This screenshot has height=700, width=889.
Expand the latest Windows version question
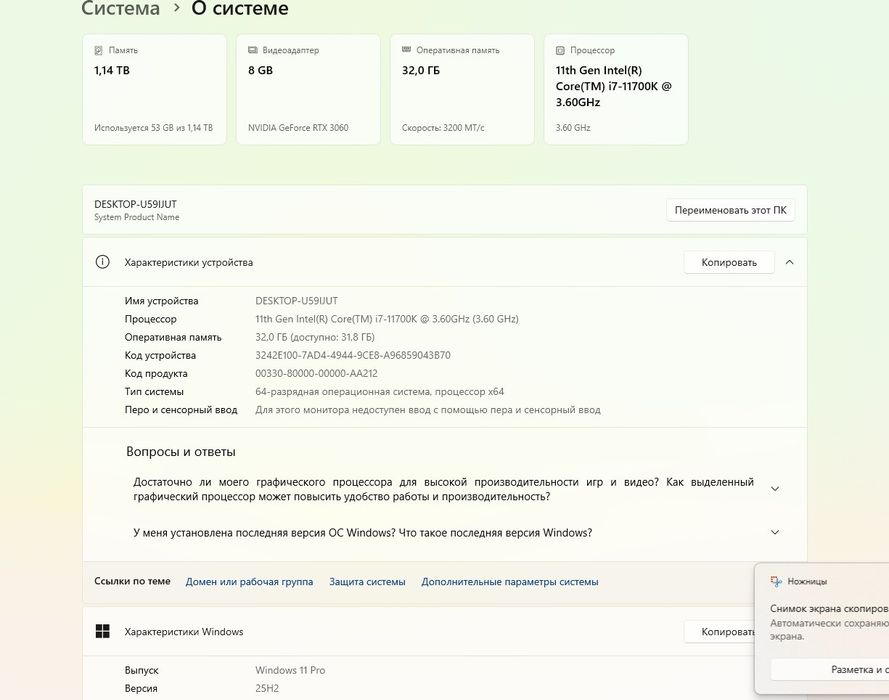pyautogui.click(x=775, y=532)
